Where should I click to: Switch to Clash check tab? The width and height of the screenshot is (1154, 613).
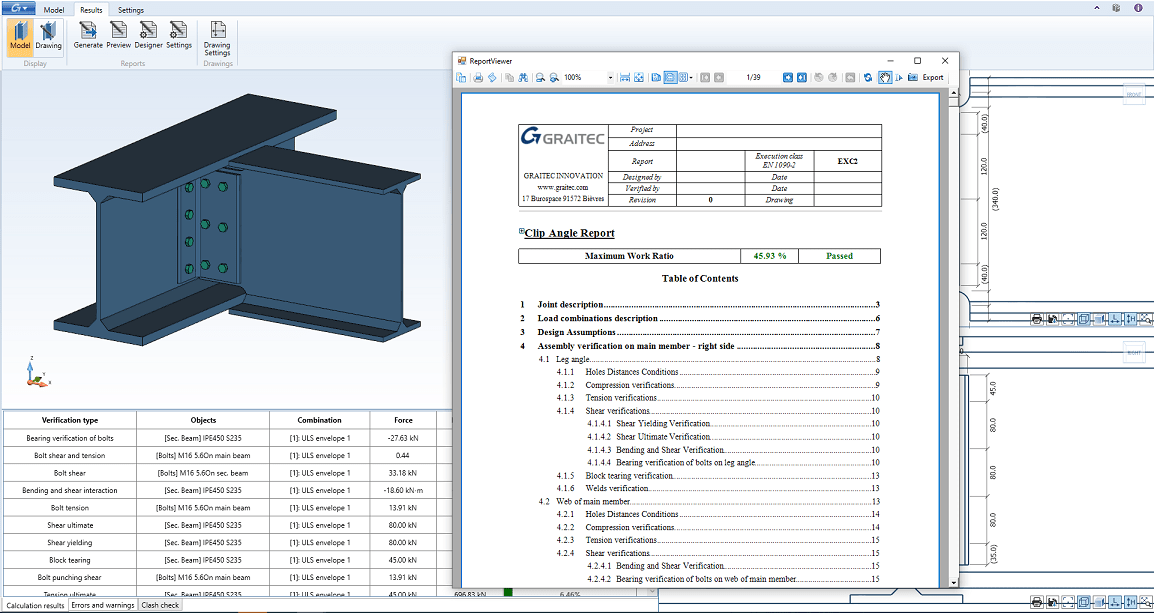click(160, 605)
